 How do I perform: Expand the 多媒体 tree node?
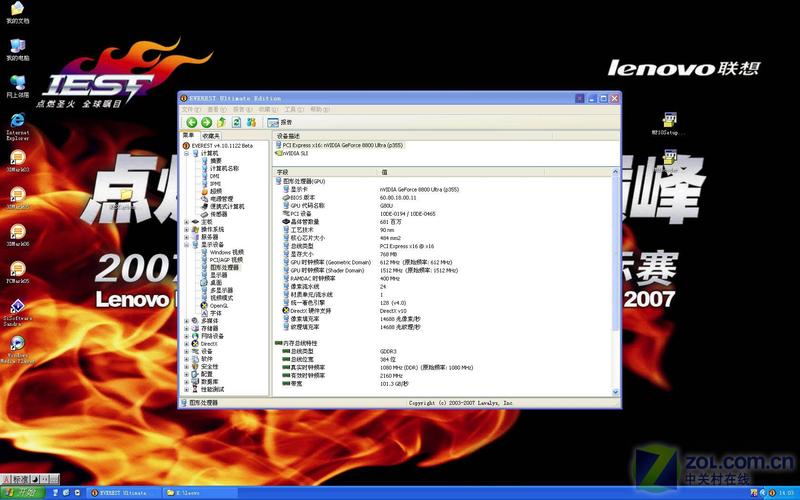(187, 321)
